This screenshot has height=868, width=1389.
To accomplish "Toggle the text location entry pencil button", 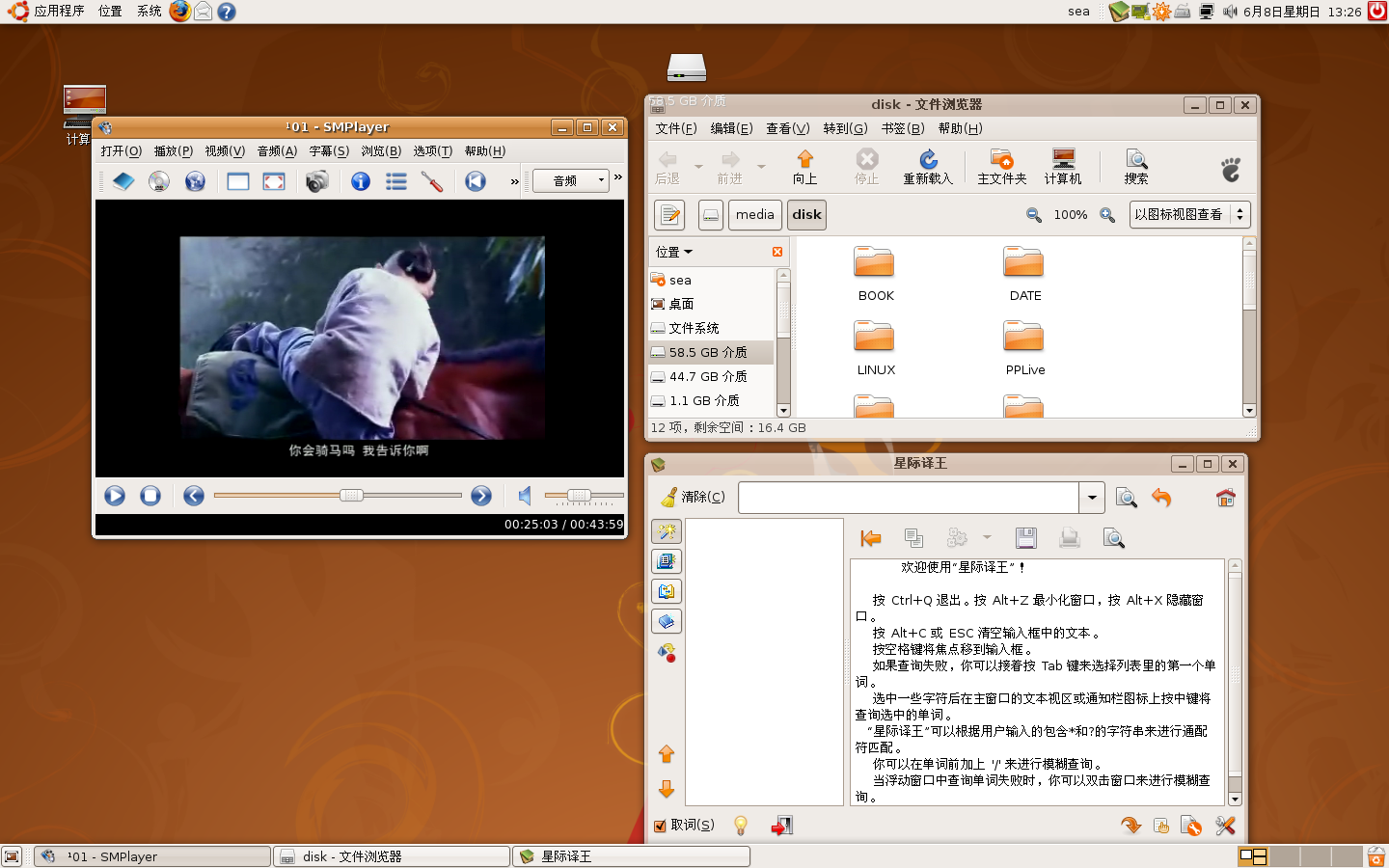I will pos(669,215).
